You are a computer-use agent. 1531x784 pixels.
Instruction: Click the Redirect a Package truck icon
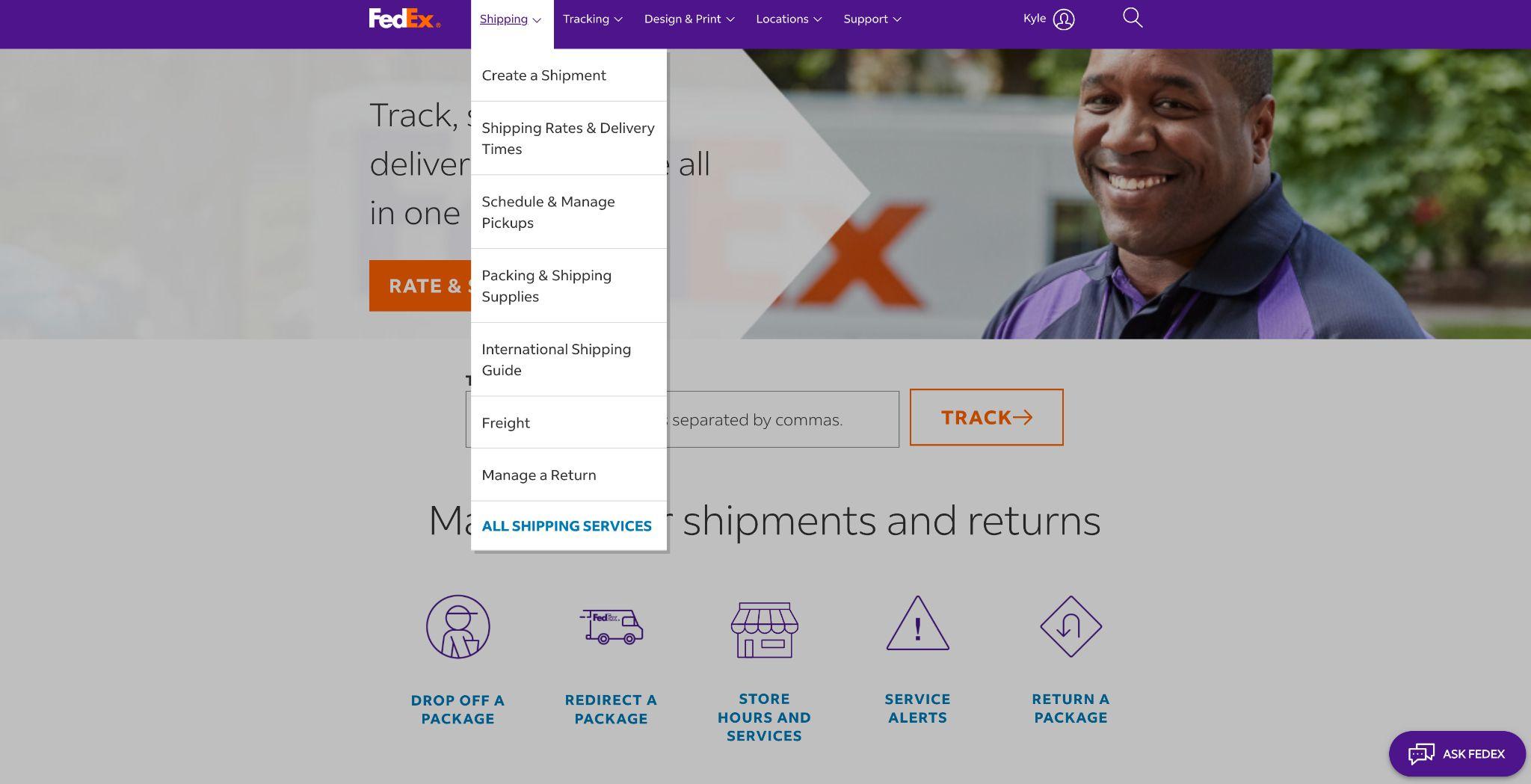[x=612, y=626]
